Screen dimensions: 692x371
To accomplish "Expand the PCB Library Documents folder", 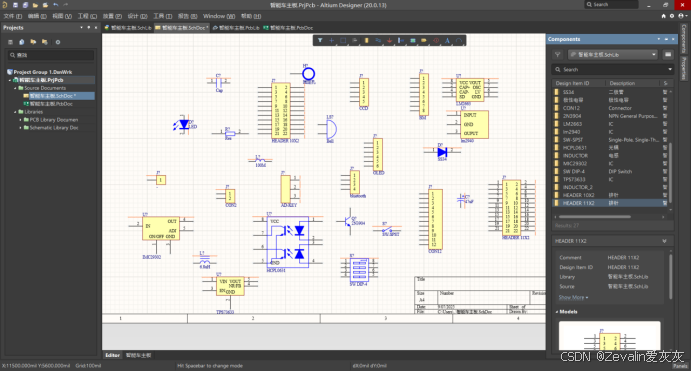I will pos(20,120).
